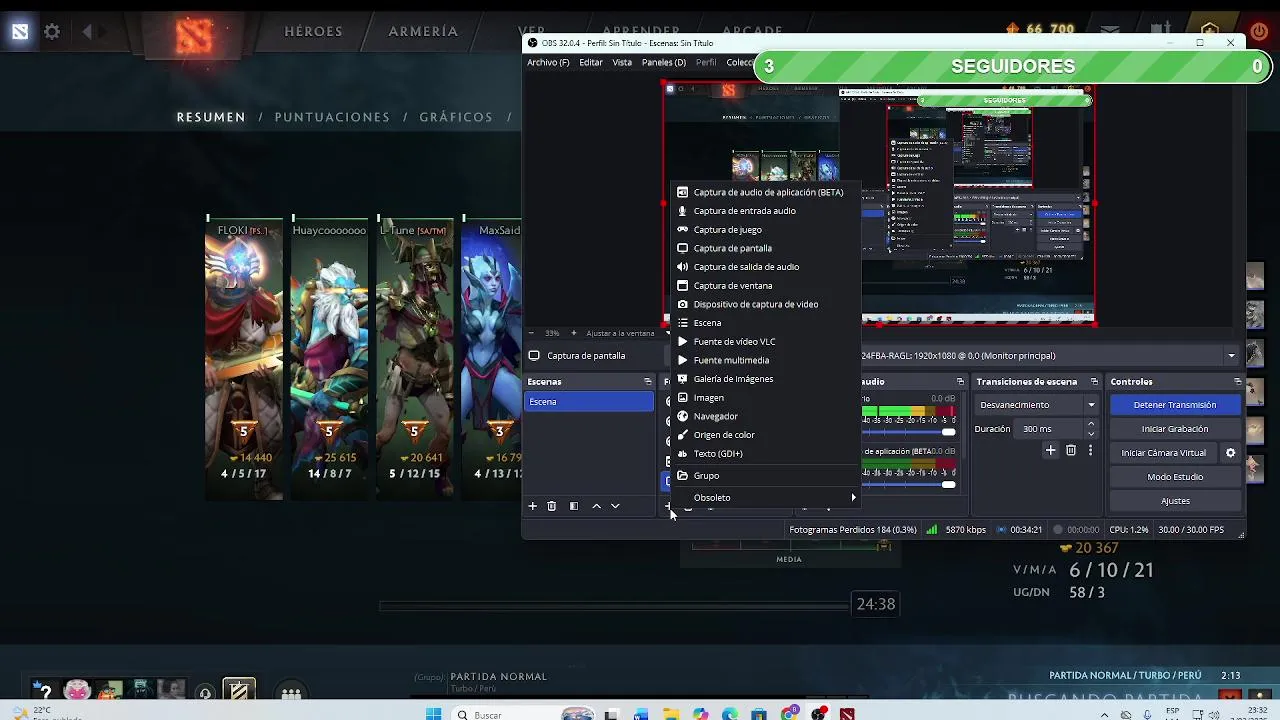Click the Dota 2 logo home icon
1280x720 pixels.
(x=194, y=35)
